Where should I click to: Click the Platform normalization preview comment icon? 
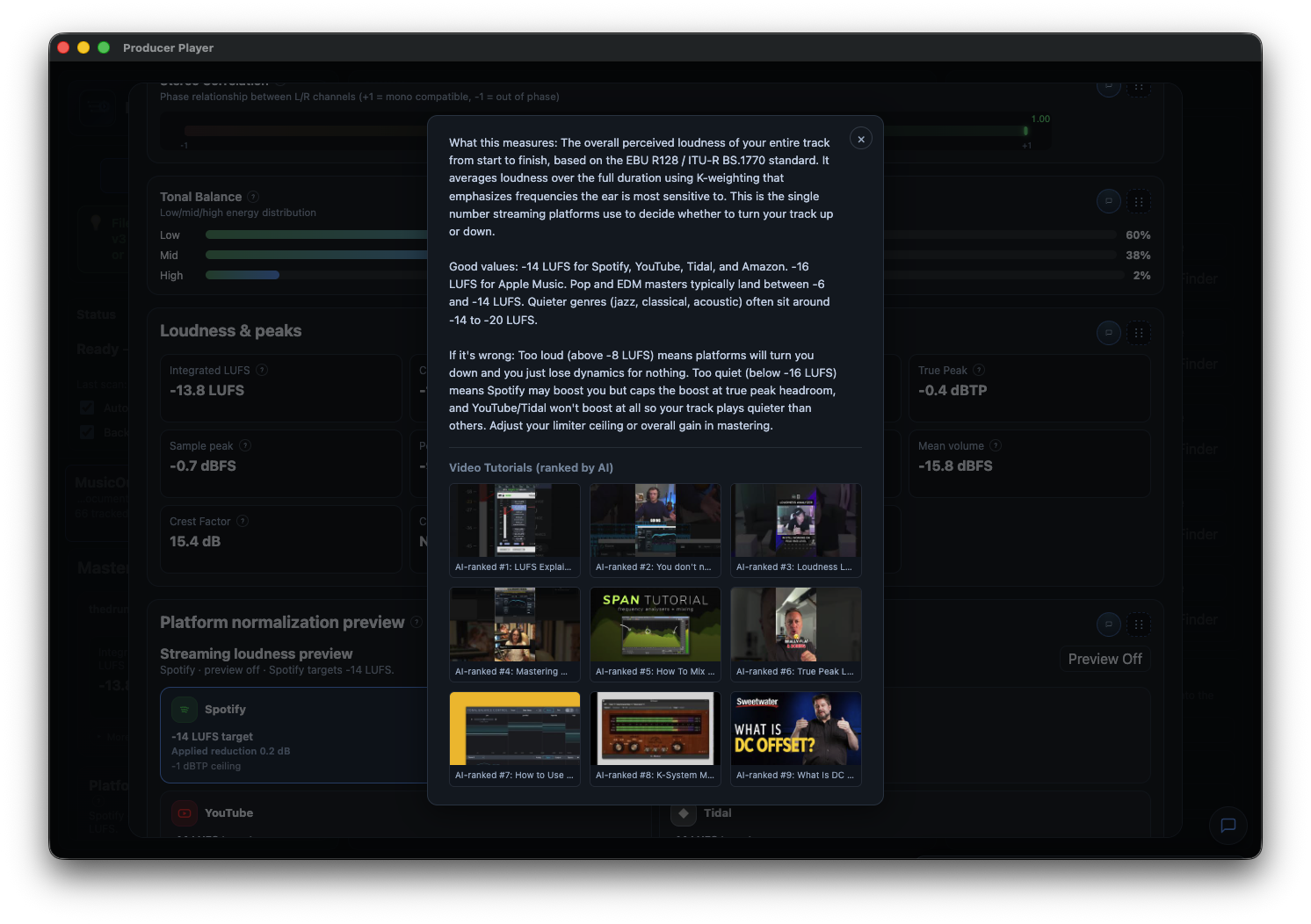point(1109,624)
